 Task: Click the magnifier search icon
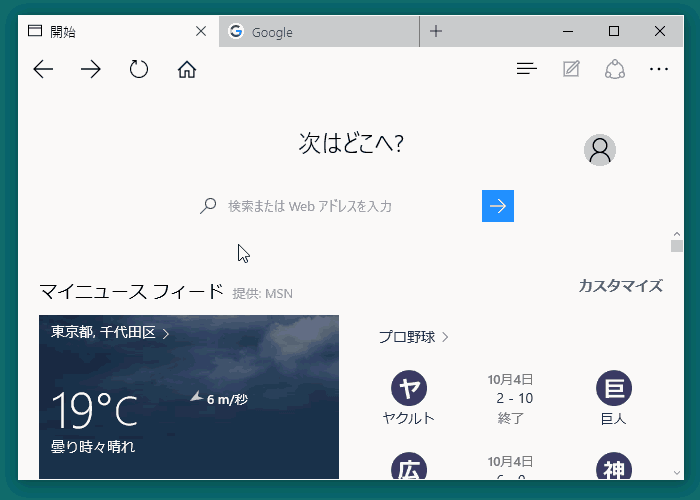(x=208, y=206)
